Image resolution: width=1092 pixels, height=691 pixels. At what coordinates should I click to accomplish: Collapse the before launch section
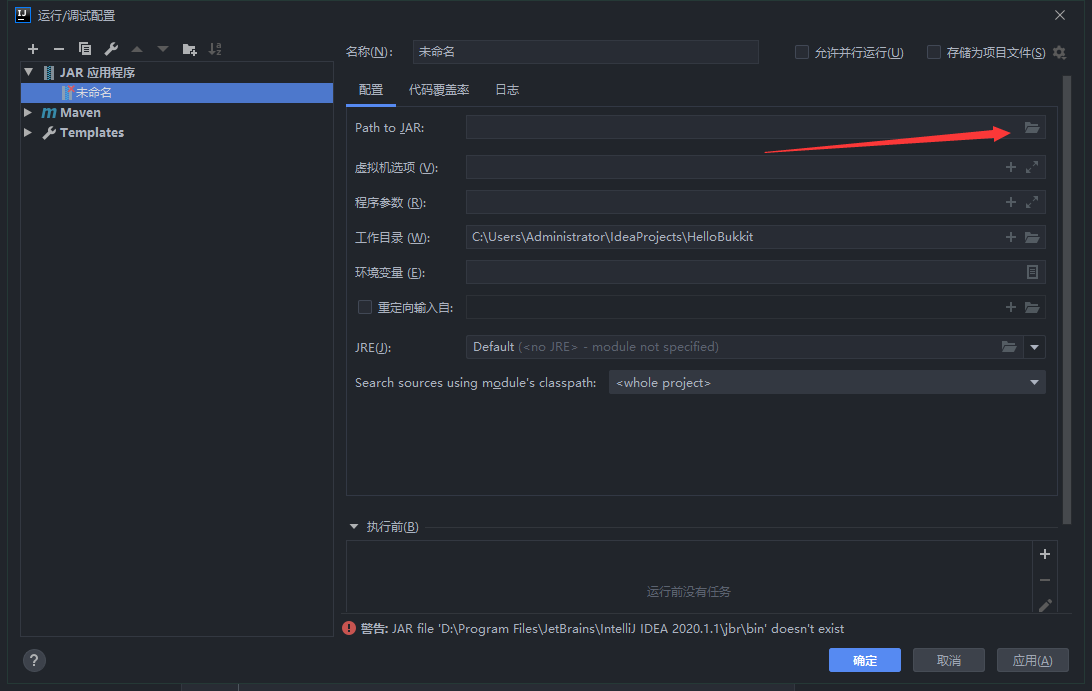coord(354,527)
